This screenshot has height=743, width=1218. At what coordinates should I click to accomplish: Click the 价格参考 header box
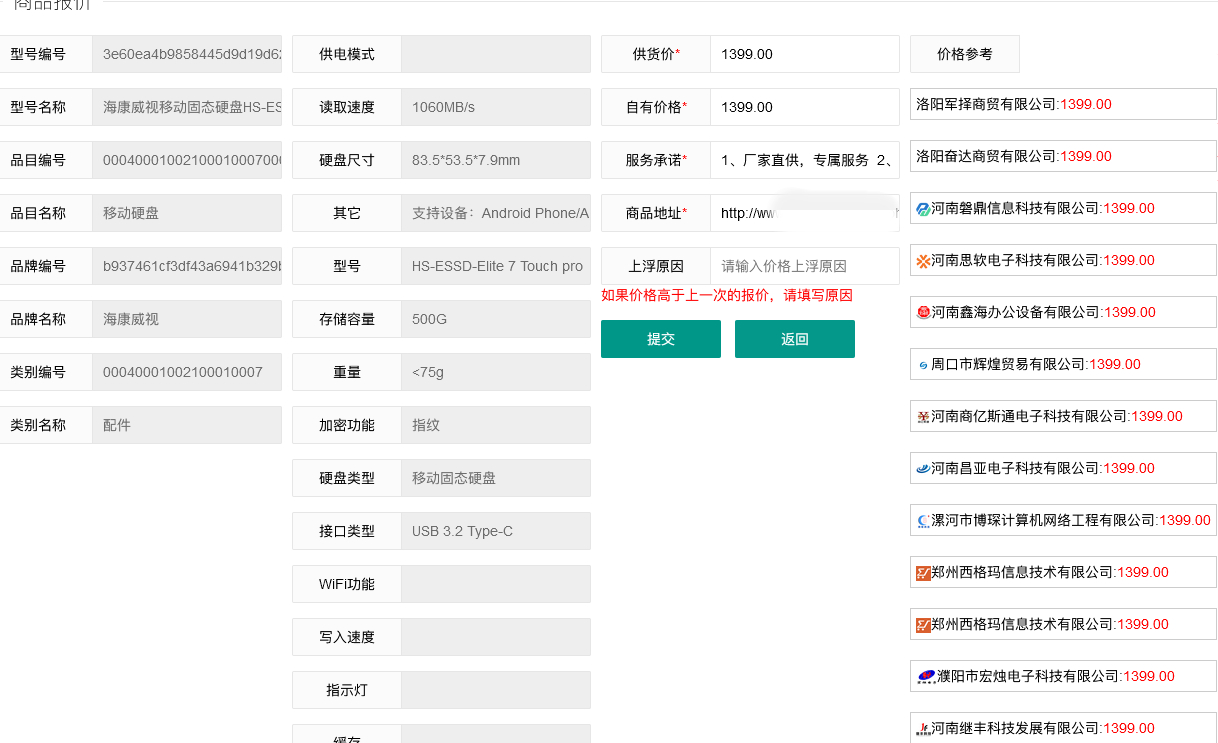pyautogui.click(x=965, y=54)
